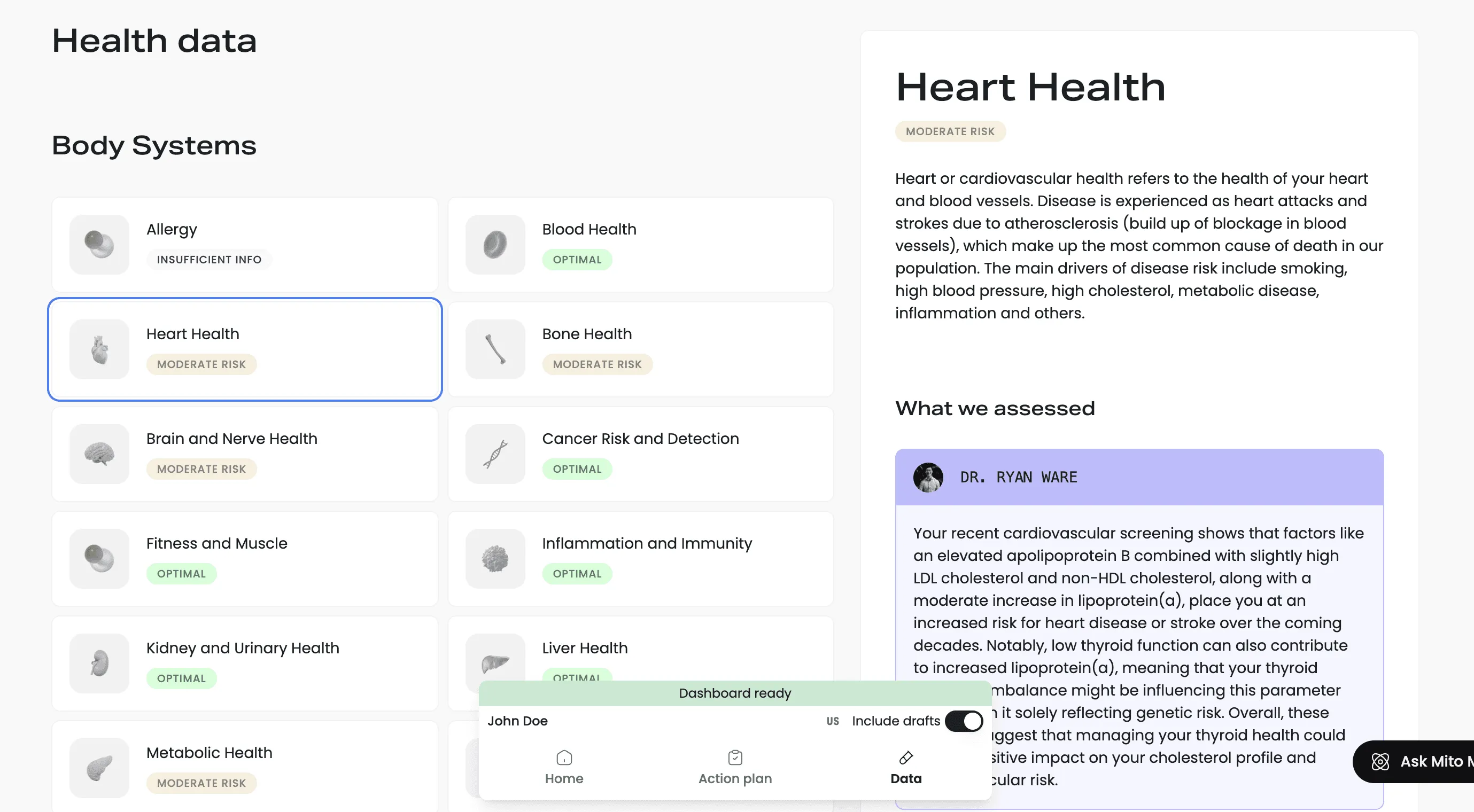
Task: Click the Ask Mito button
Action: click(1419, 762)
